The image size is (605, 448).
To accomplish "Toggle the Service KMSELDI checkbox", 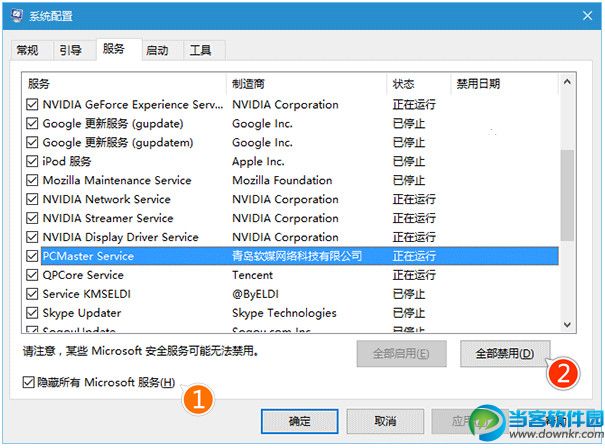I will coord(32,294).
